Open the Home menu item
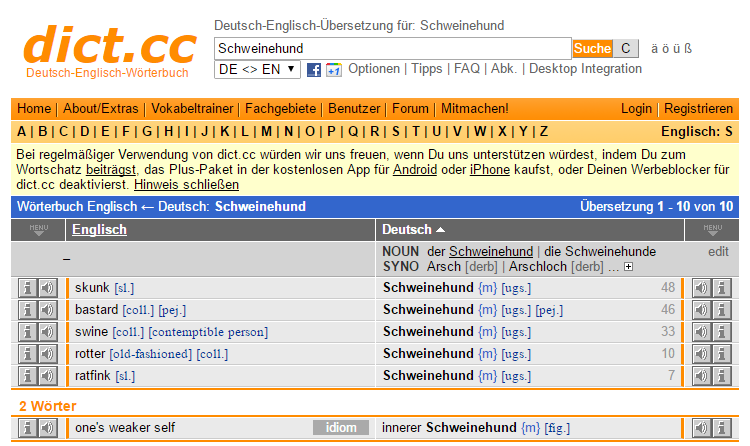The height and width of the screenshot is (446, 750). coord(34,109)
